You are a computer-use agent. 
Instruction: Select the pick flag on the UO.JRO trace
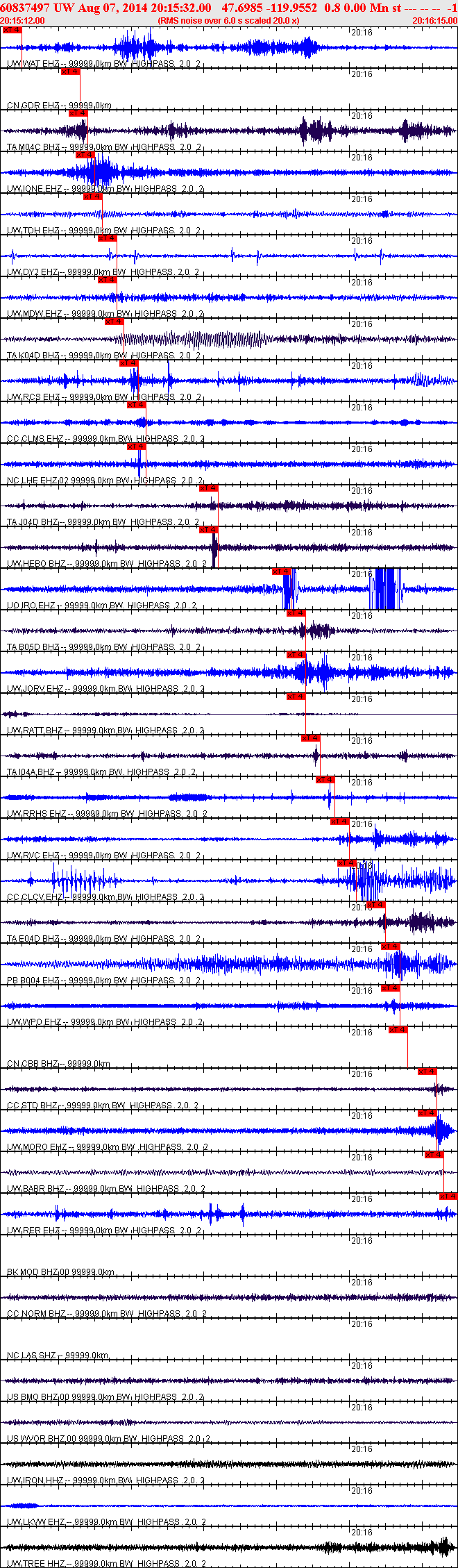282,572
